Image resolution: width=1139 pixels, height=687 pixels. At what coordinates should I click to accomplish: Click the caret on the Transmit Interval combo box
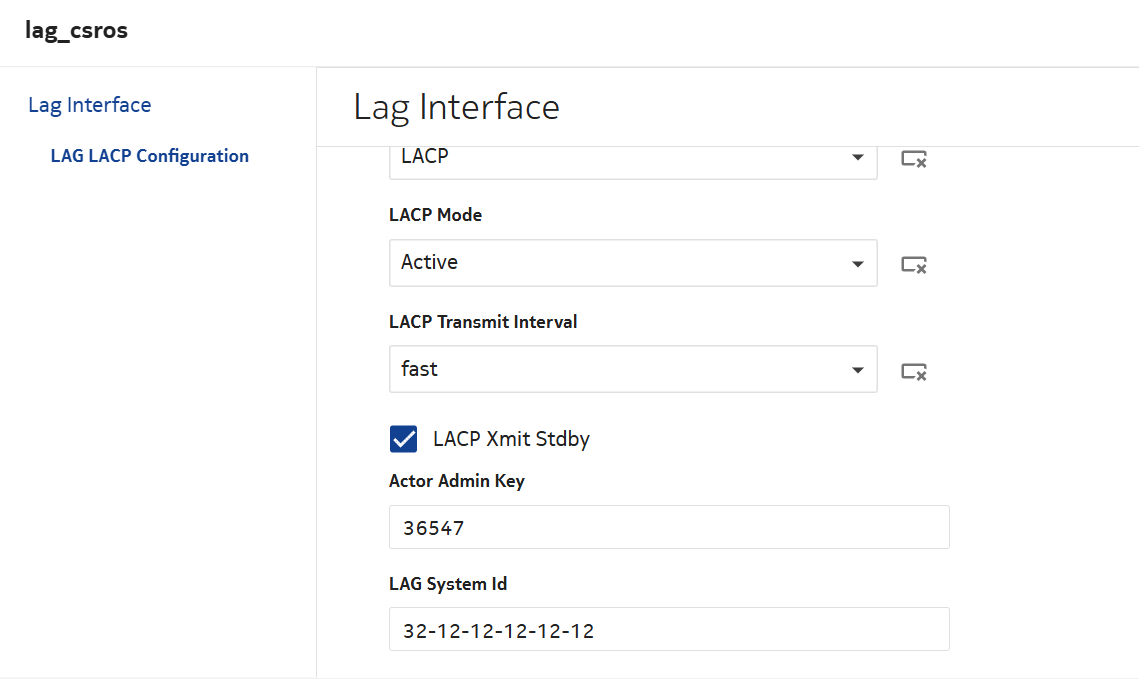(857, 371)
